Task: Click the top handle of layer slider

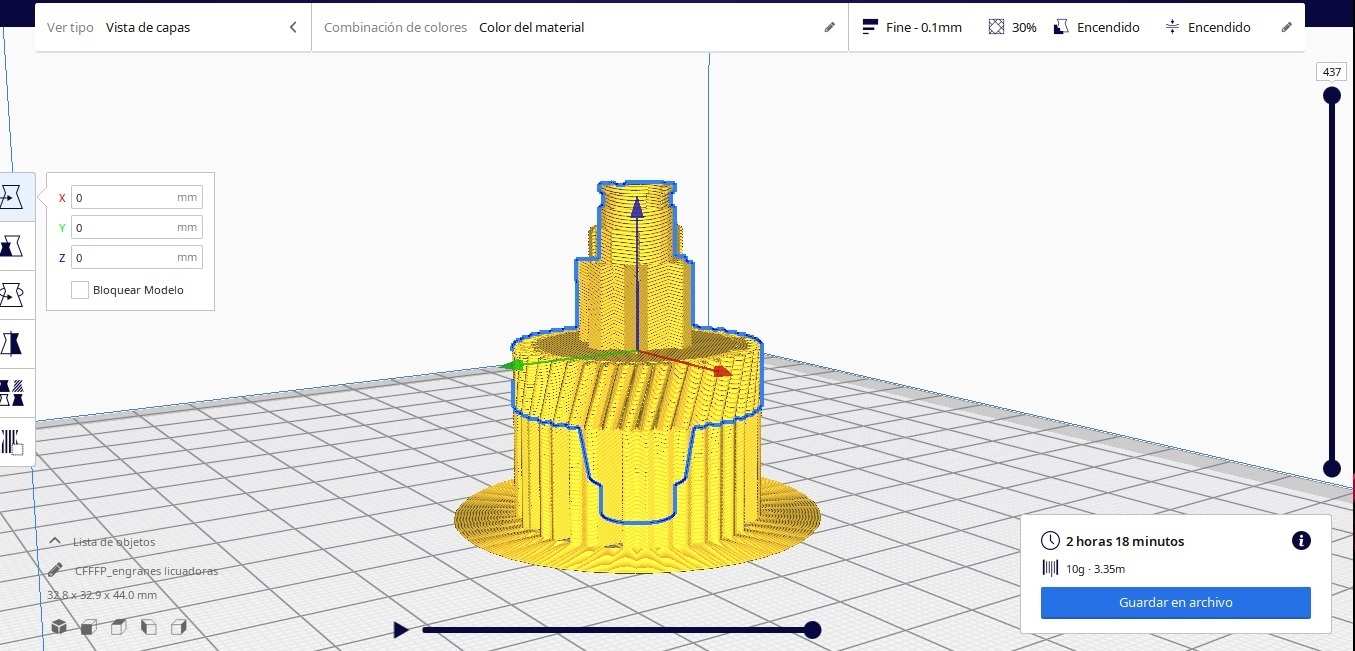Action: 1332,96
